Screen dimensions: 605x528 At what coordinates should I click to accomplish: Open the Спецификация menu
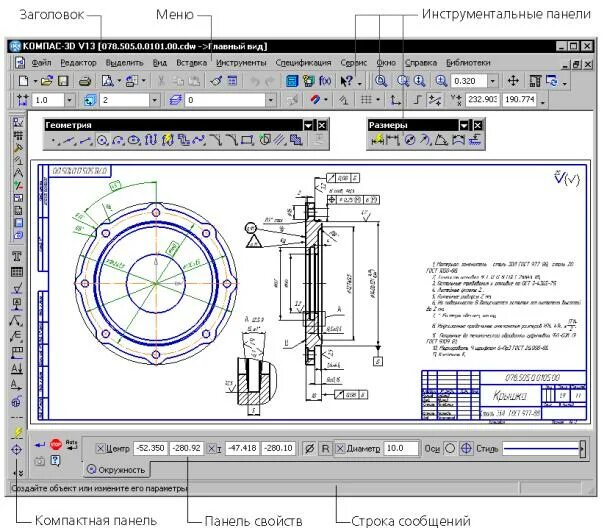point(303,63)
